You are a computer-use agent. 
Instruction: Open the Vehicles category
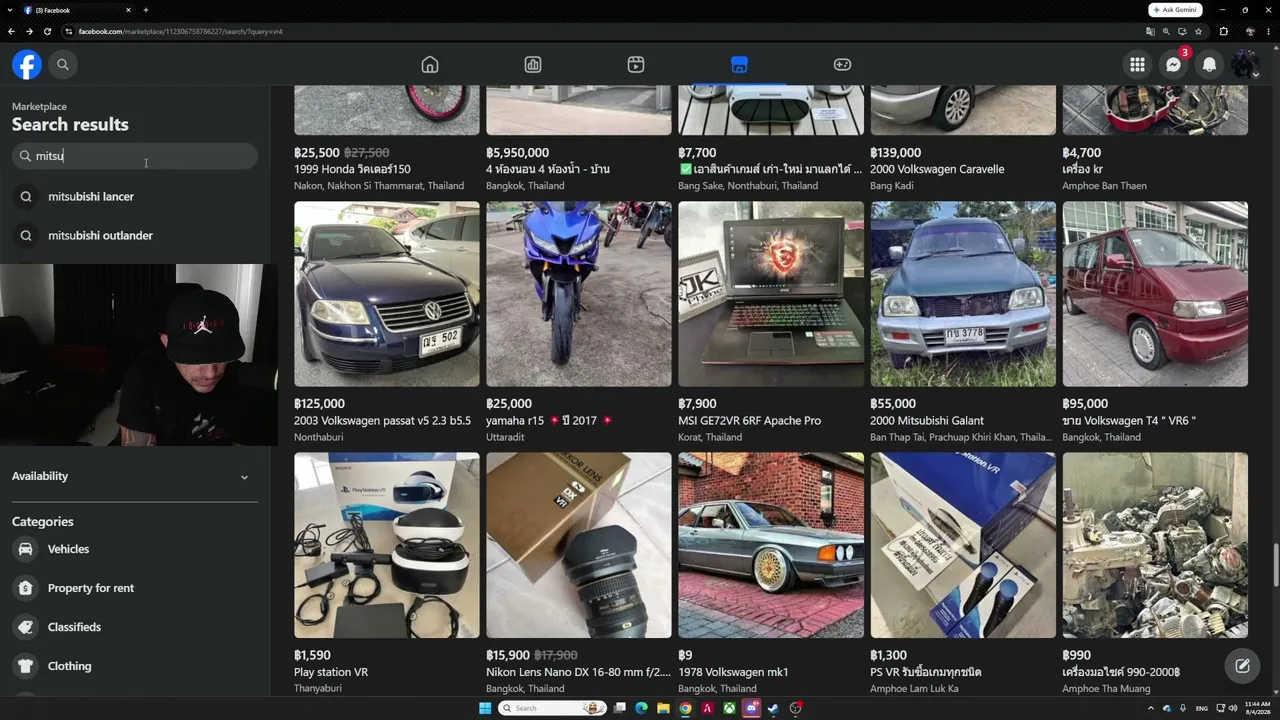point(135,549)
